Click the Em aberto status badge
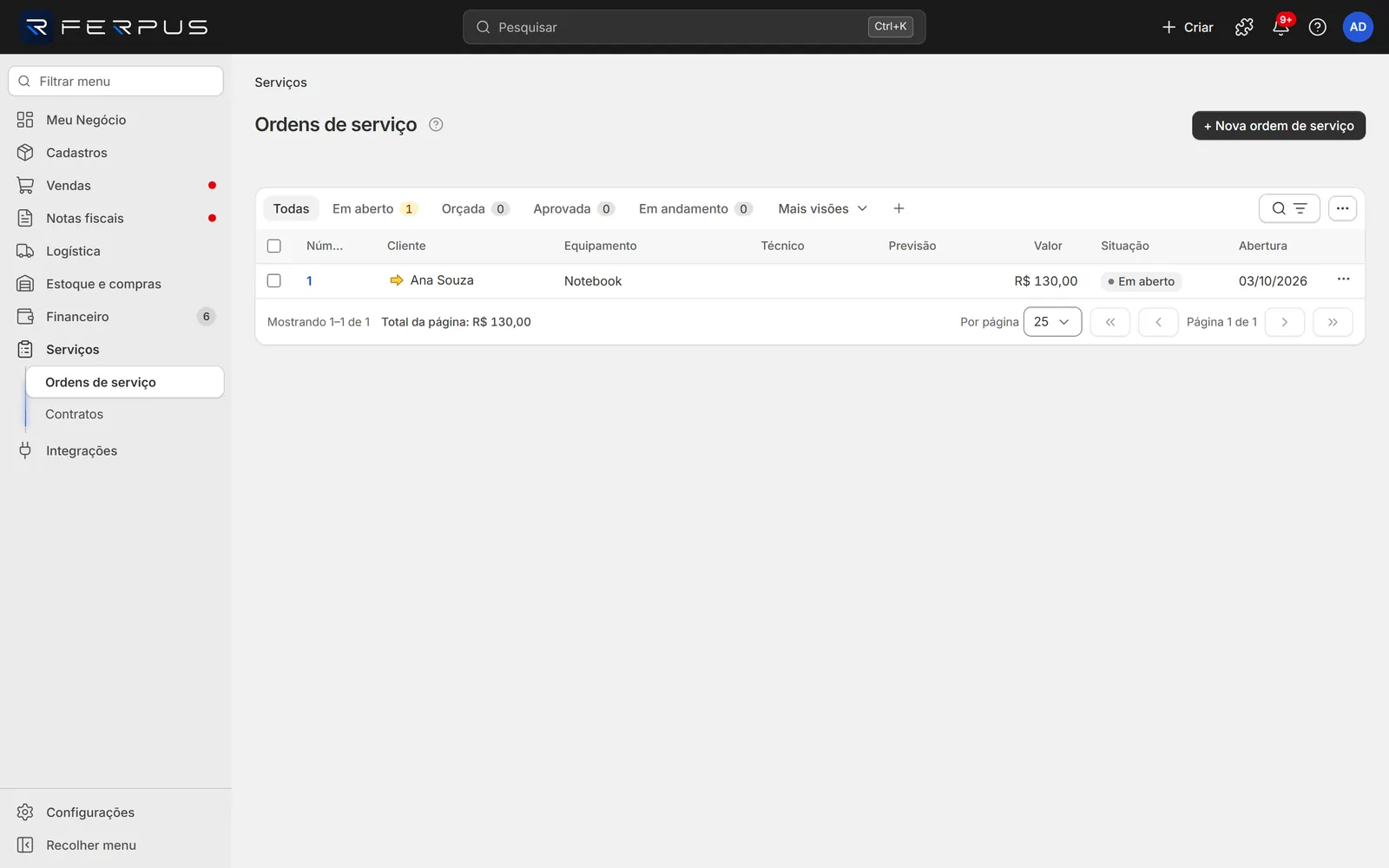 point(1141,281)
